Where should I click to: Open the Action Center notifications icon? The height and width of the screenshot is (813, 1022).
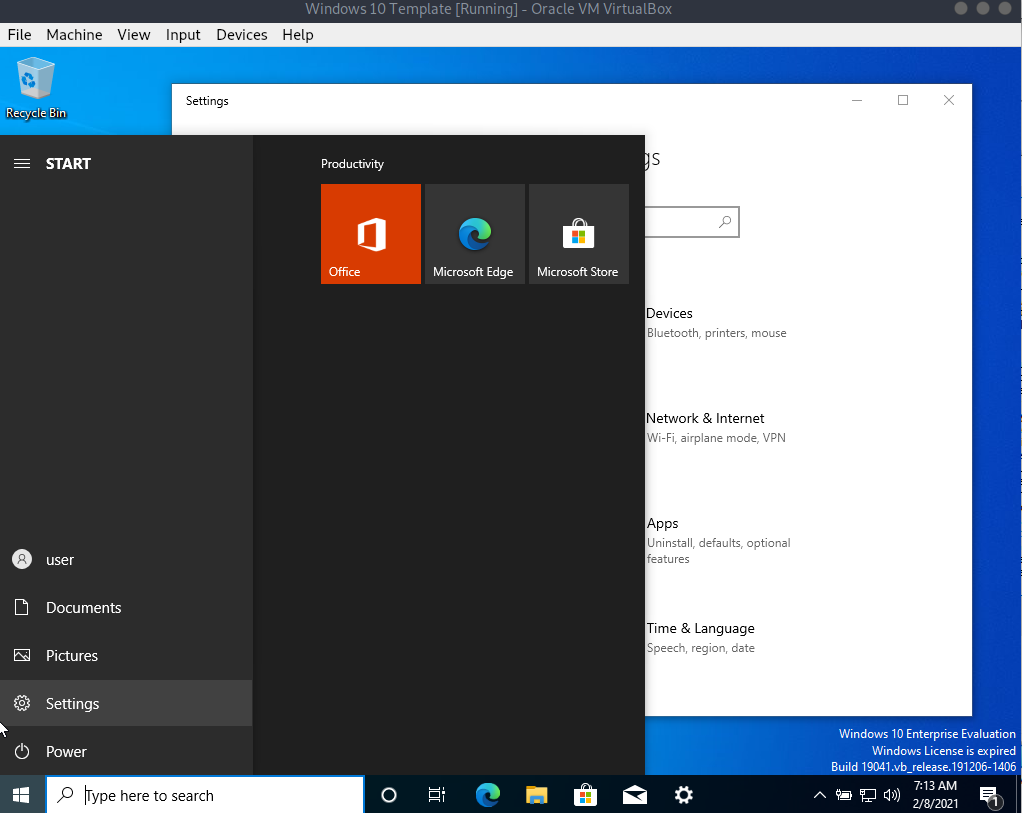pyautogui.click(x=991, y=795)
